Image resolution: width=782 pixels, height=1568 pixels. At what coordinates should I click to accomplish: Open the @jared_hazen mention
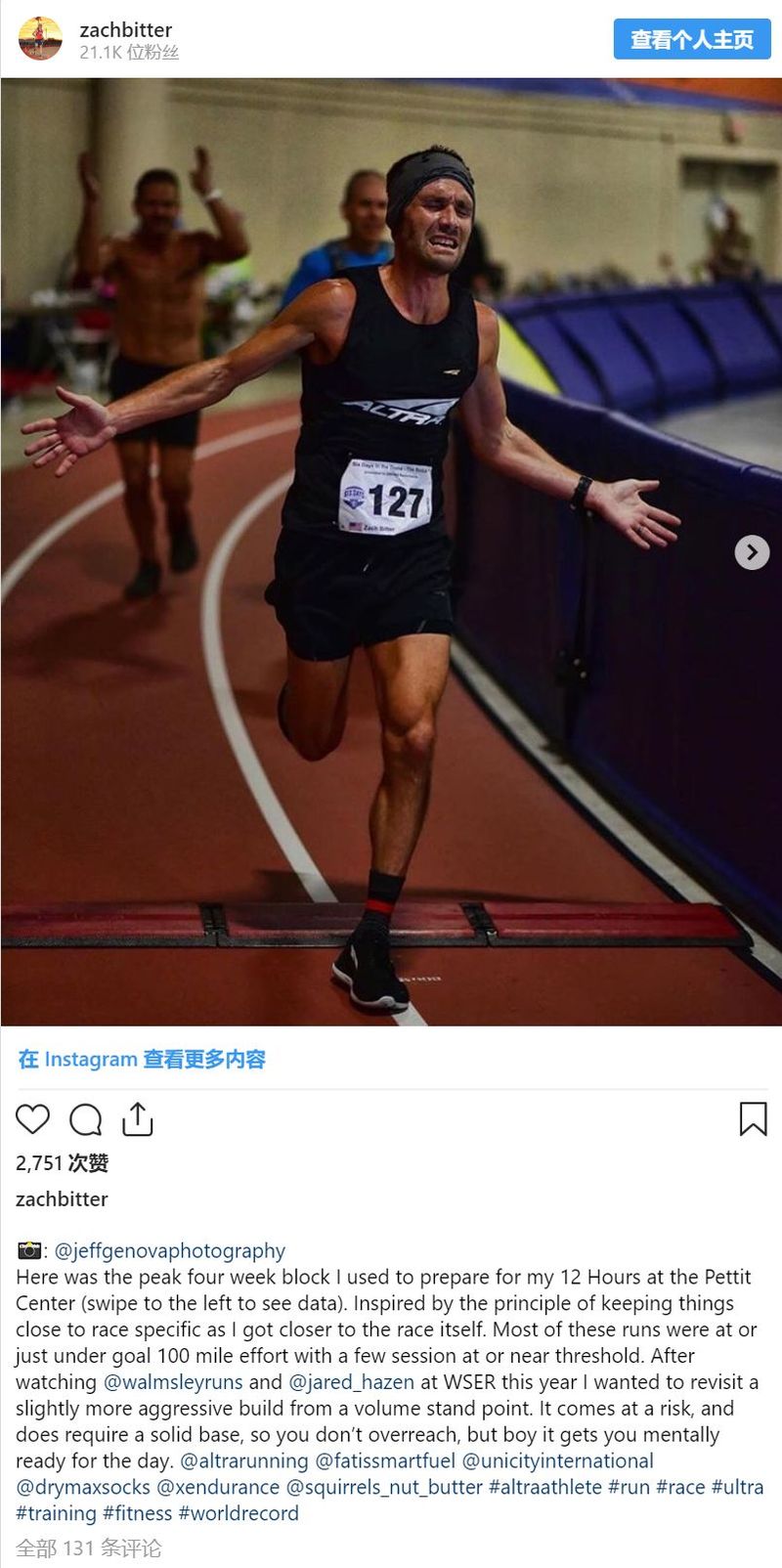pos(352,1382)
